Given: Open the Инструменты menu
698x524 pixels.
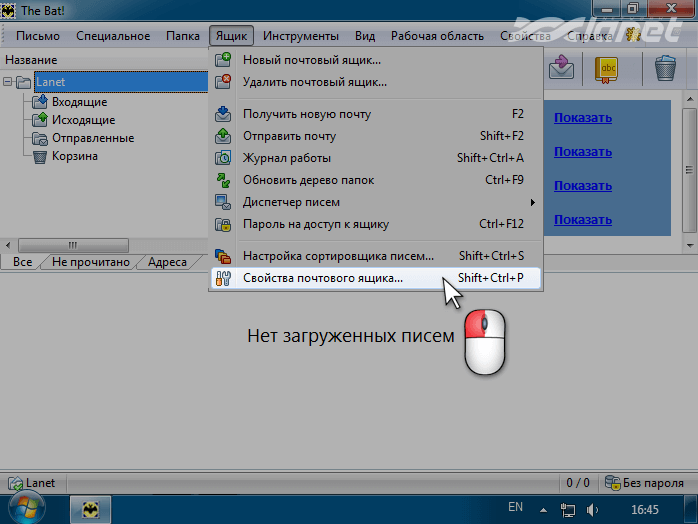Looking at the screenshot, I should [301, 36].
